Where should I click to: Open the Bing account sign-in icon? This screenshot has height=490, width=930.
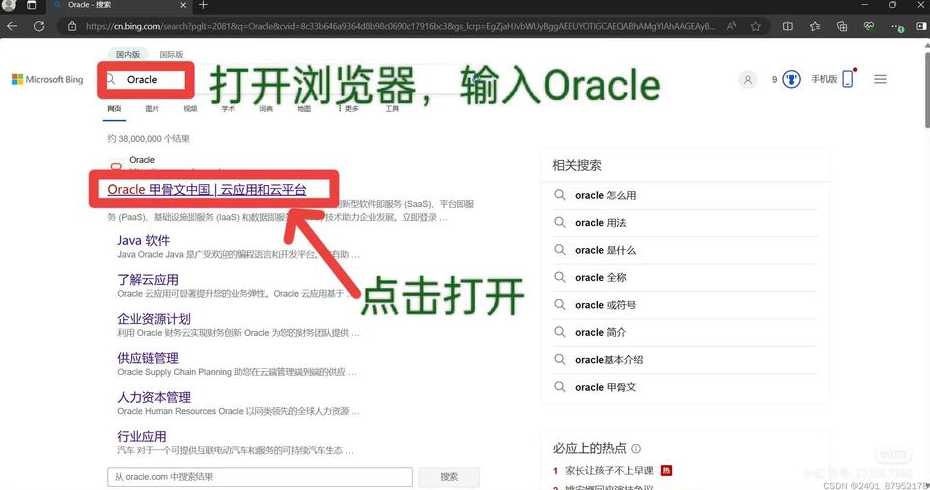pyautogui.click(x=748, y=79)
